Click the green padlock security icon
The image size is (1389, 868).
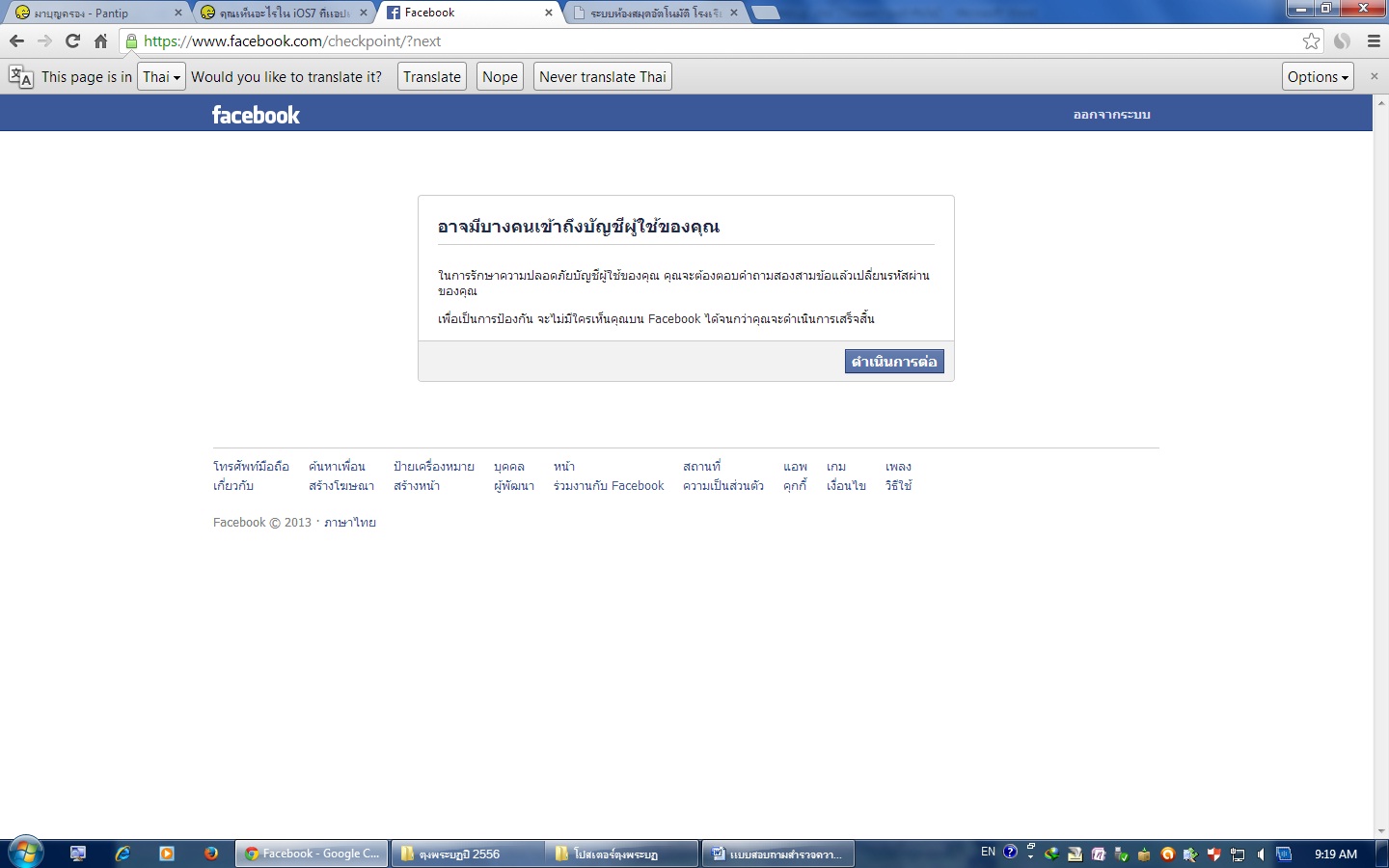pos(132,41)
